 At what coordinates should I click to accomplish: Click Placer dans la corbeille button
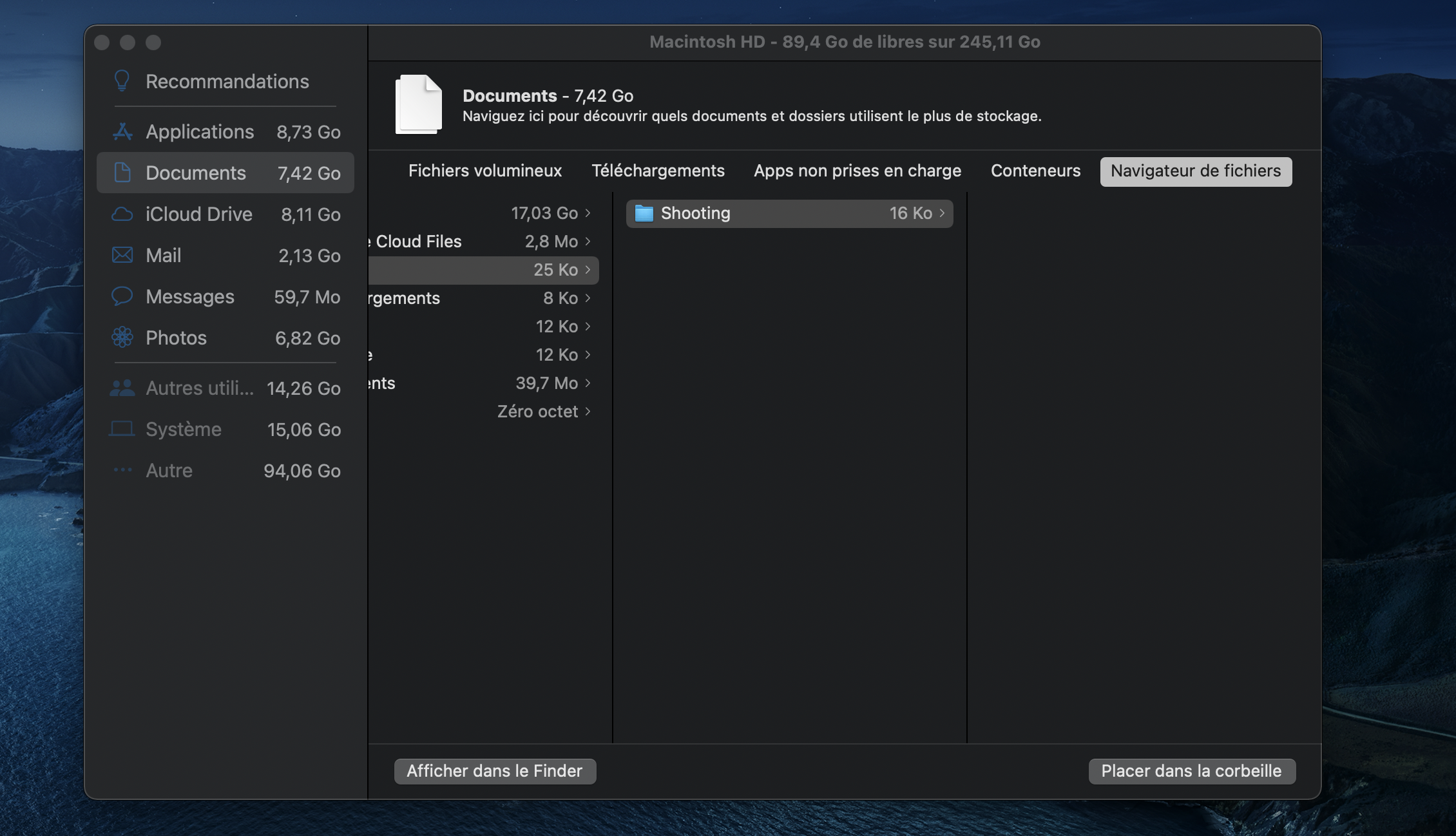(x=1191, y=771)
